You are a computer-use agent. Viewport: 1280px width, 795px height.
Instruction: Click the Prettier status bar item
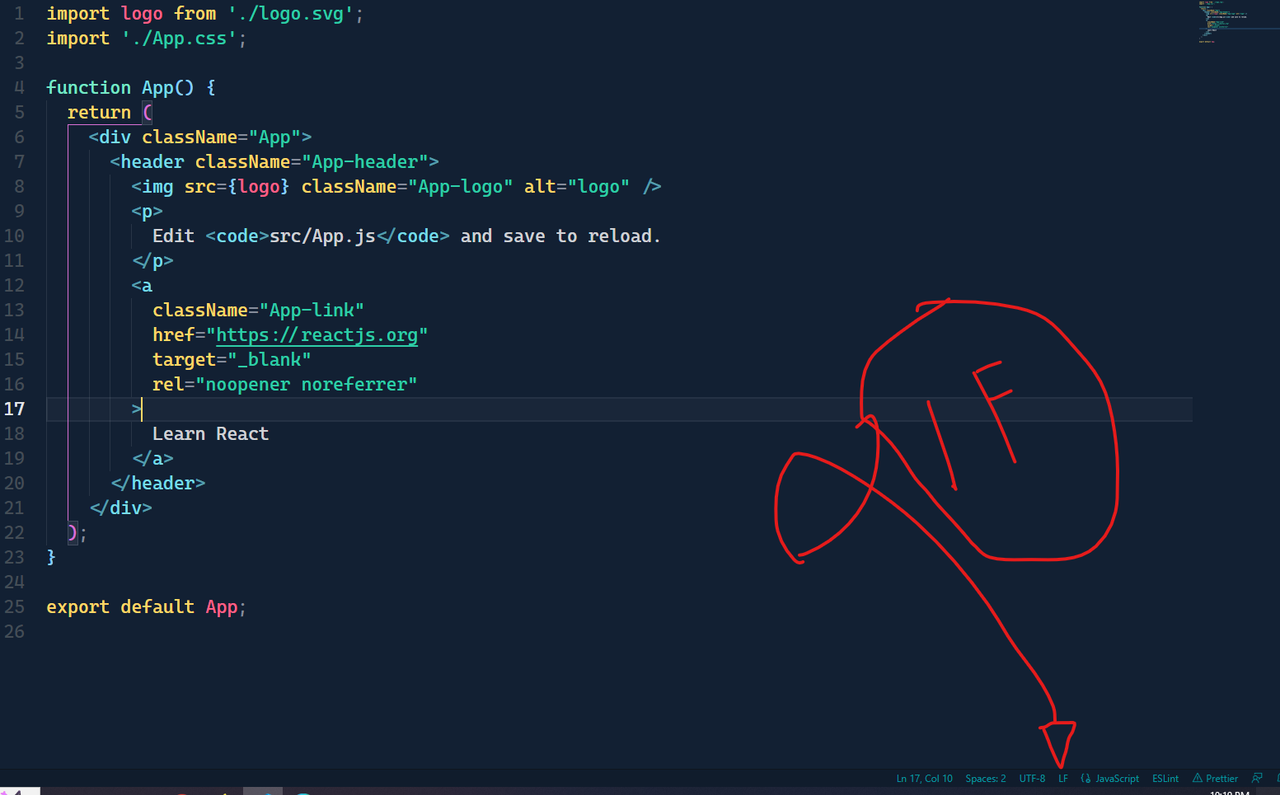[x=1214, y=778]
